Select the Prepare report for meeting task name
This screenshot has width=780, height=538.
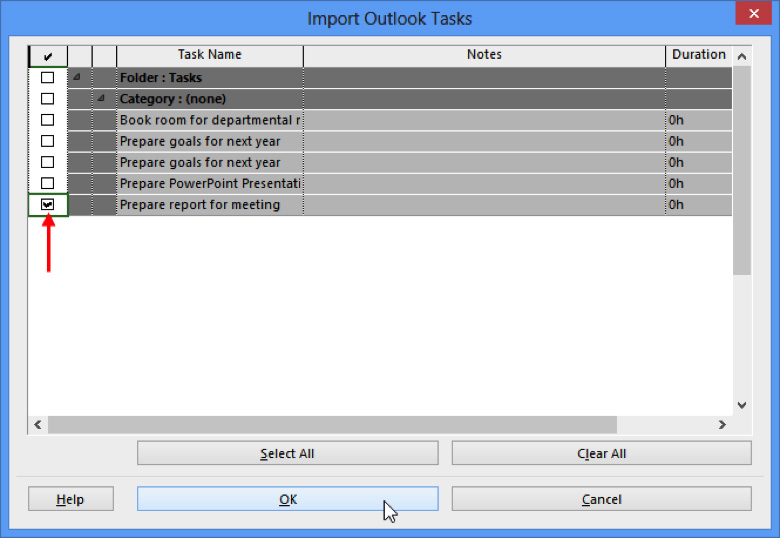coord(210,204)
